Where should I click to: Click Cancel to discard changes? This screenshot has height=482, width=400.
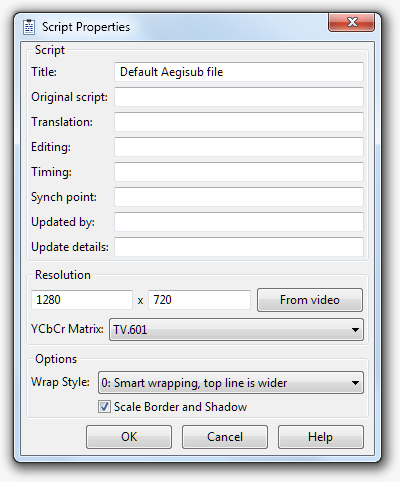pos(225,437)
